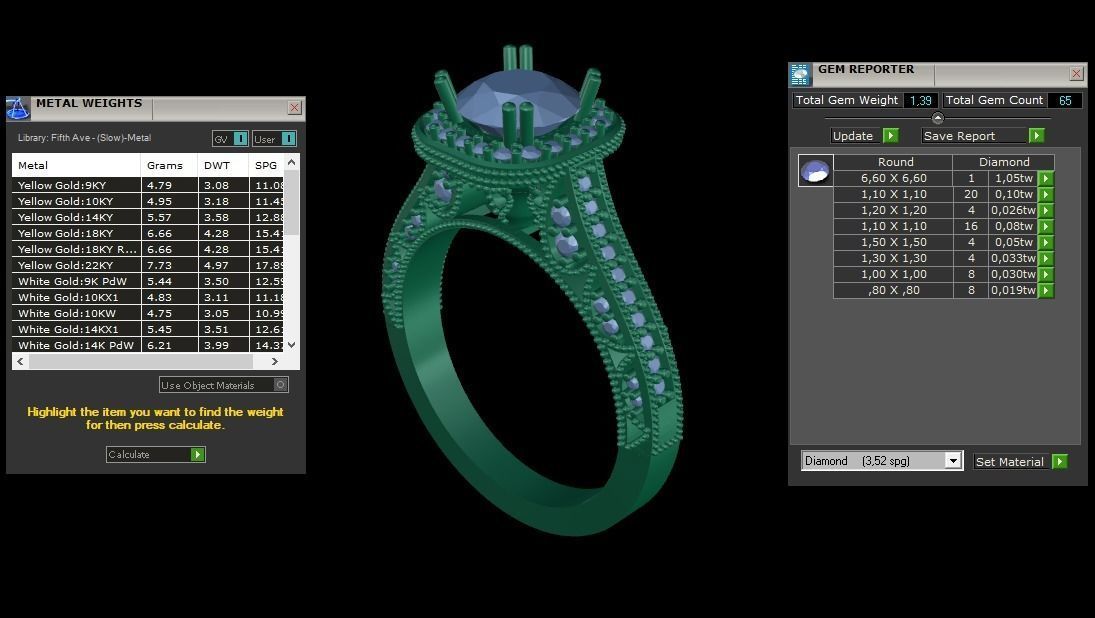Click the Total Gem Count value 65

[x=1064, y=101]
